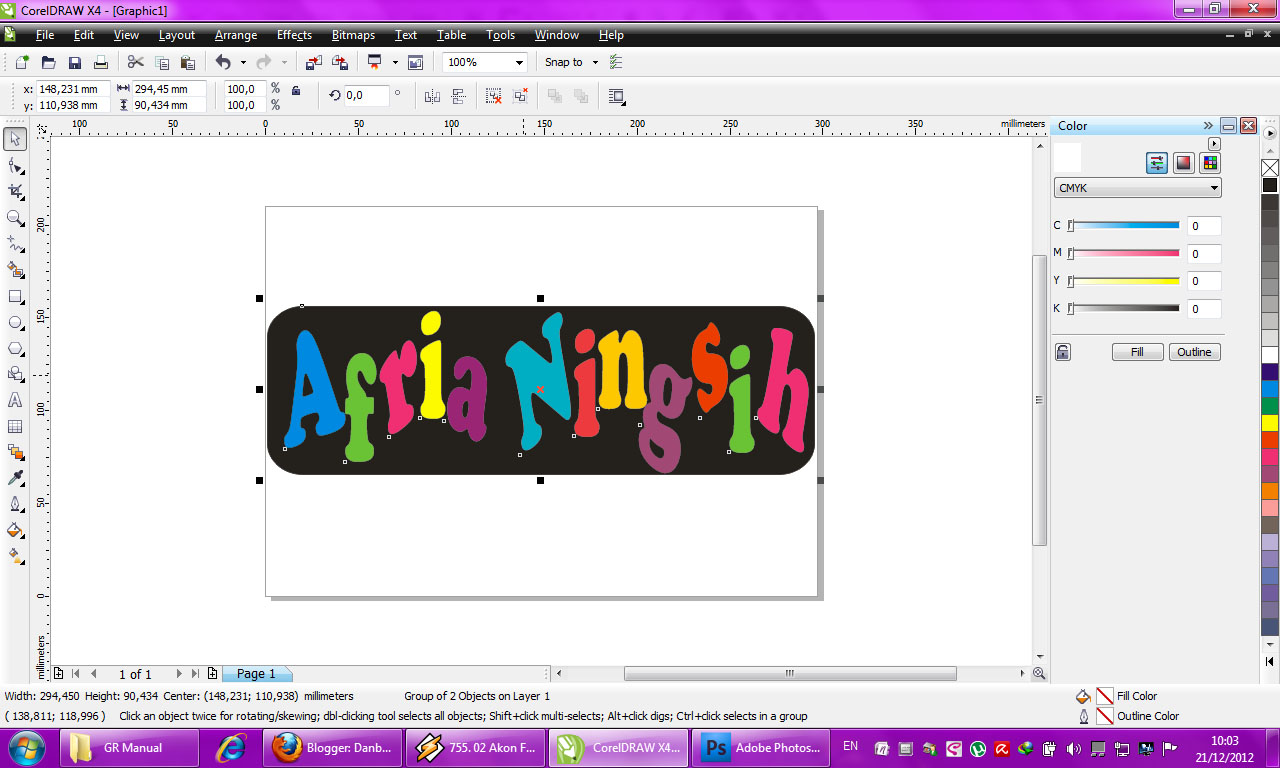The height and width of the screenshot is (768, 1280).
Task: Click the Ungroup All button
Action: pos(520,96)
